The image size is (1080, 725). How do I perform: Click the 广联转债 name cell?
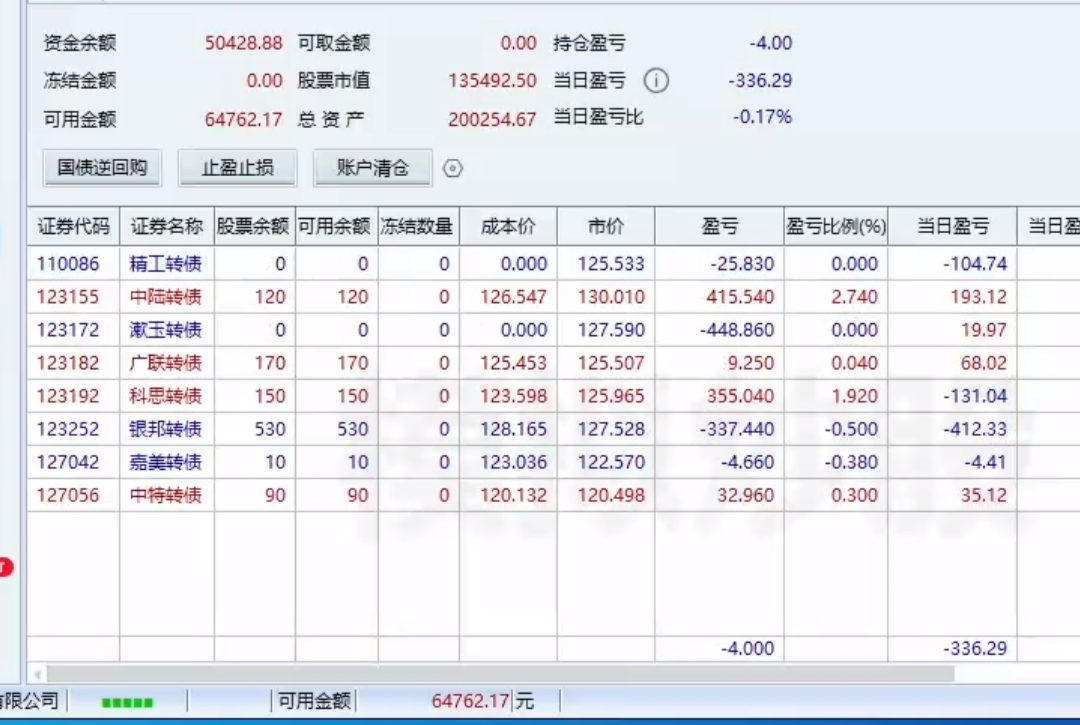pyautogui.click(x=165, y=363)
